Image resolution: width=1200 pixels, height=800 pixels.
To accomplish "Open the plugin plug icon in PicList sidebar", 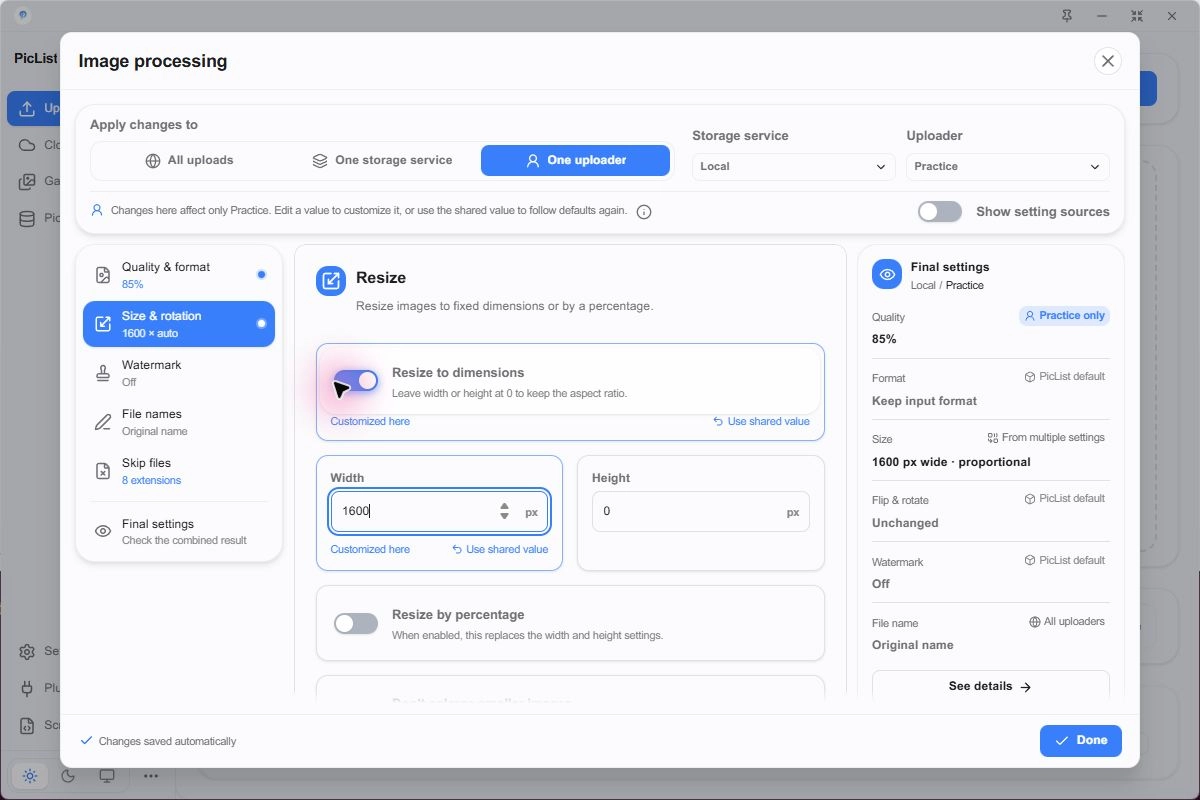I will pyautogui.click(x=27, y=688).
